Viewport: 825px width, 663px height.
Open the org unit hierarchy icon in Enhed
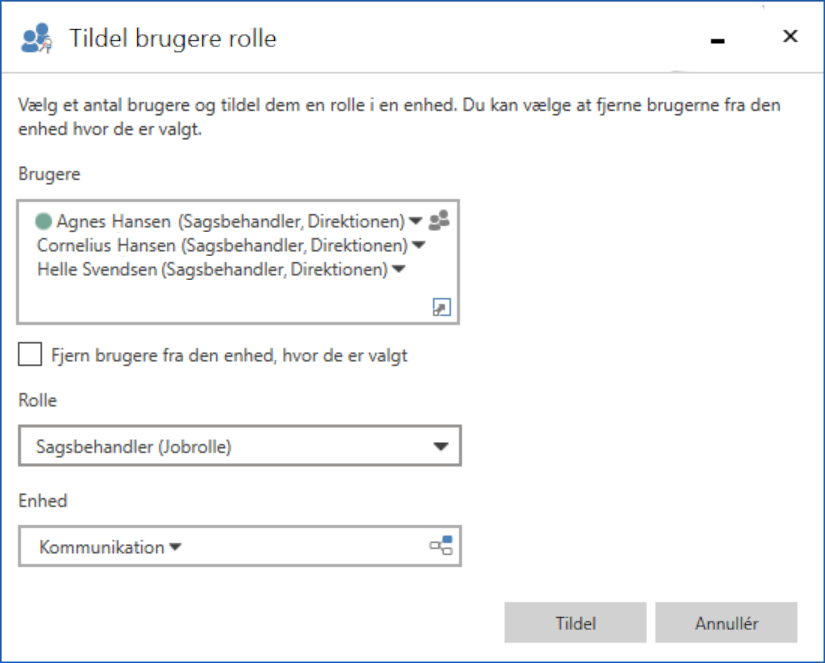441,546
